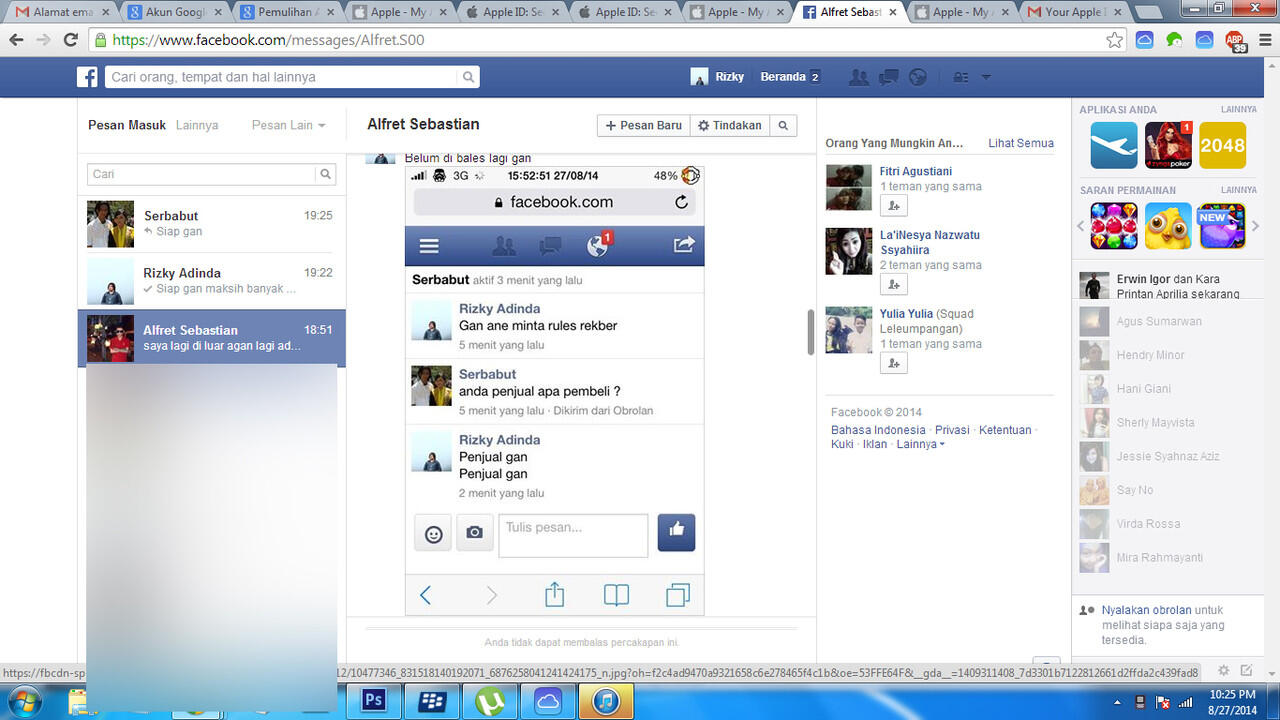Open Alfret Sebastian conversation in message list

click(x=212, y=338)
